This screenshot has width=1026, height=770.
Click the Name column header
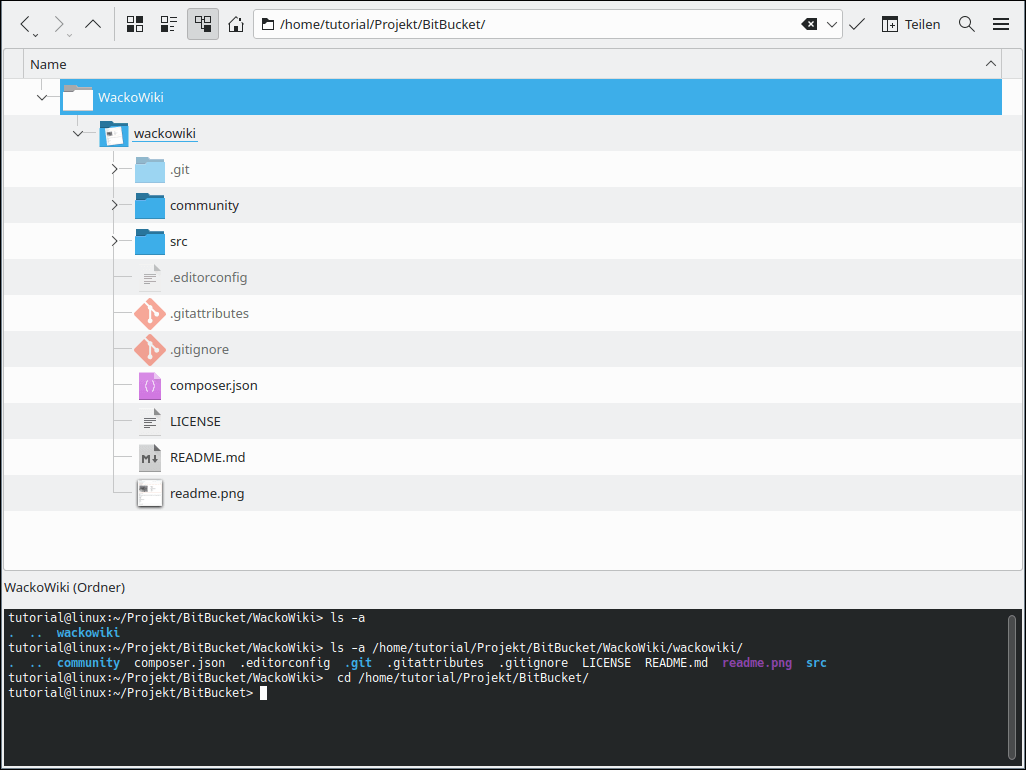48,64
